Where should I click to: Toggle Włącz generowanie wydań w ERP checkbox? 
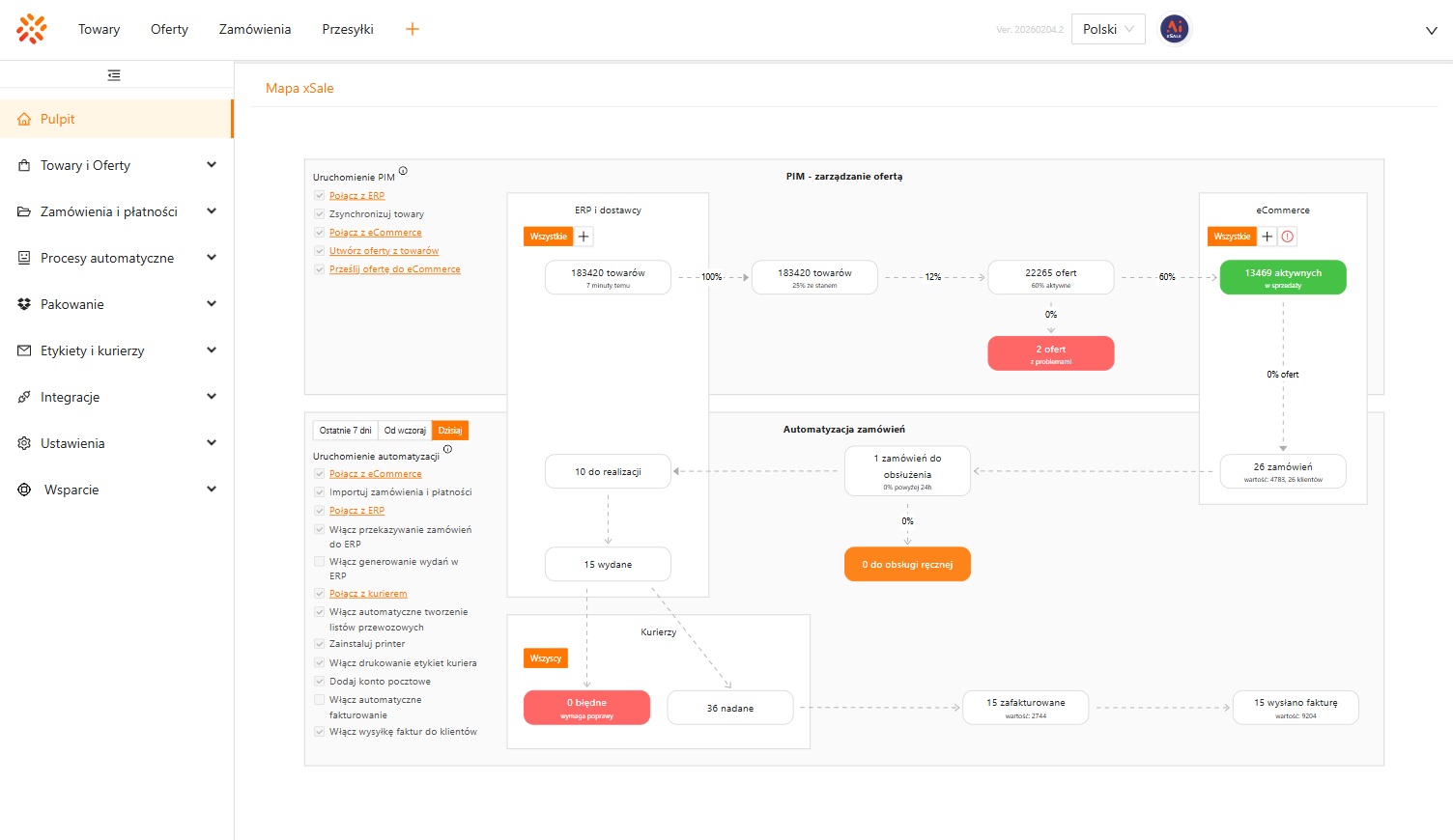click(x=320, y=561)
